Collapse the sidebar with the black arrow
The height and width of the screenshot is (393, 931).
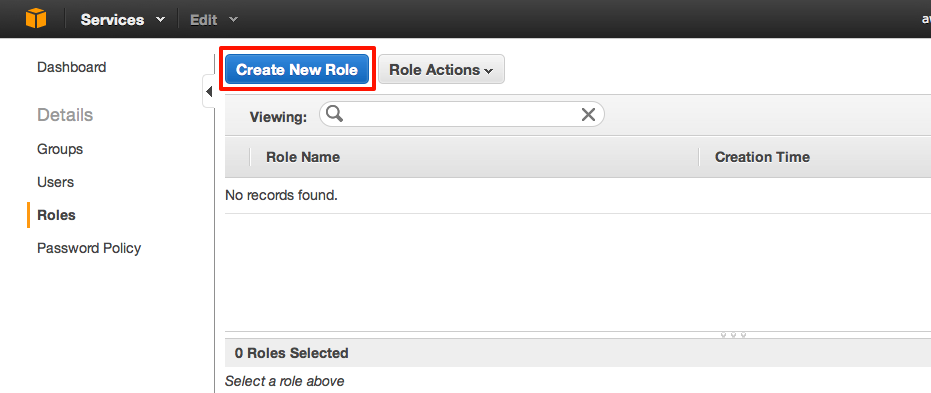click(x=208, y=91)
